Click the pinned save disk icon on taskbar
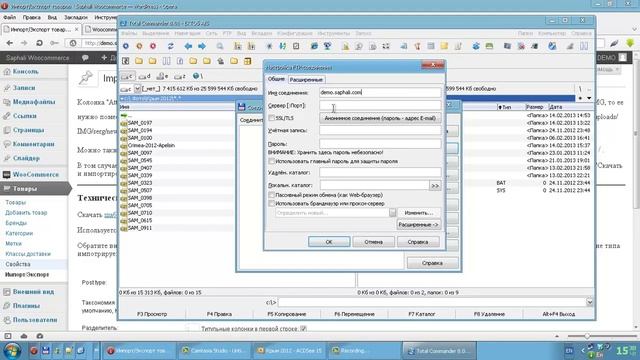640x360 pixels. (x=45, y=350)
